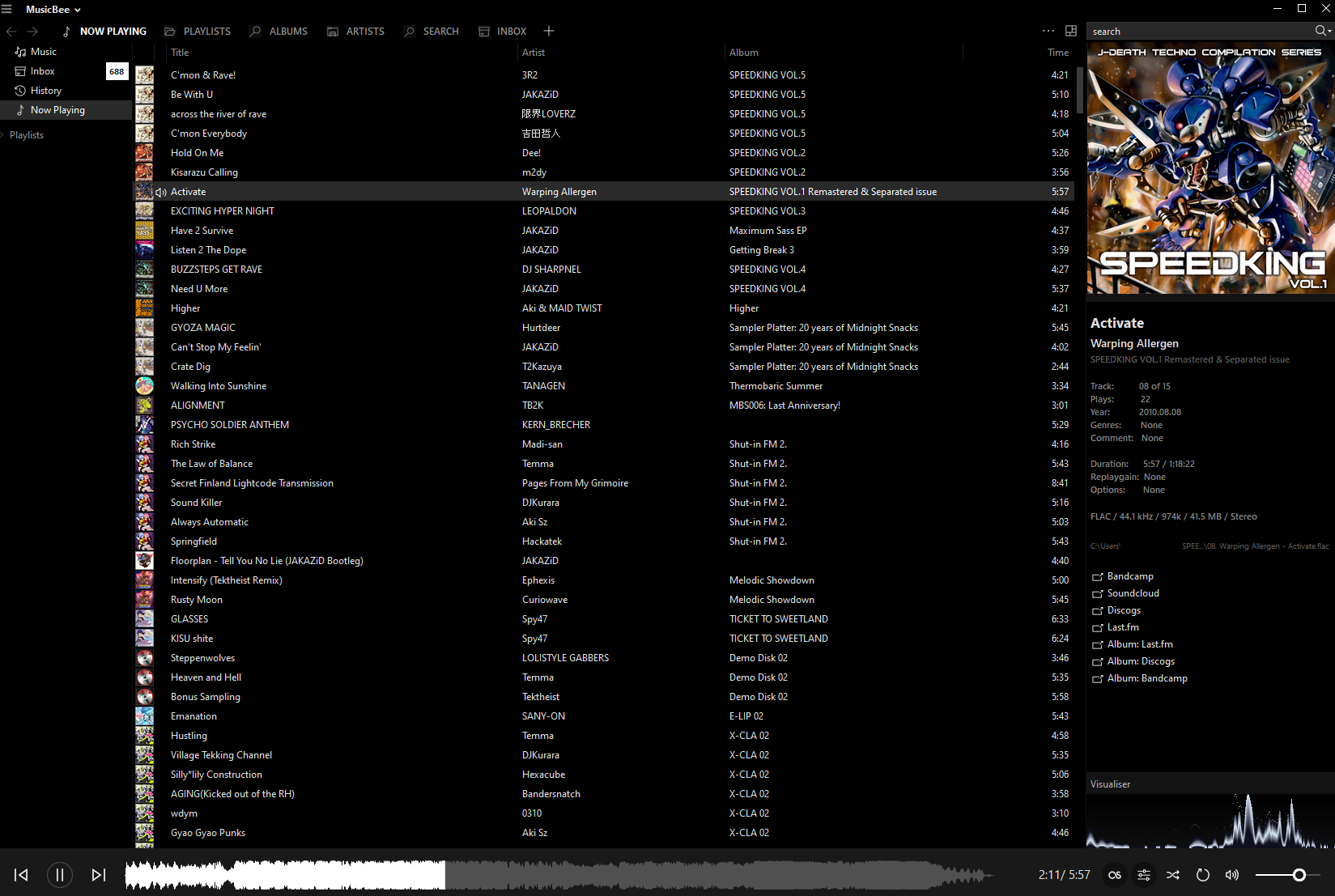This screenshot has height=896, width=1335.
Task: Pause the current playback
Action: click(x=60, y=875)
